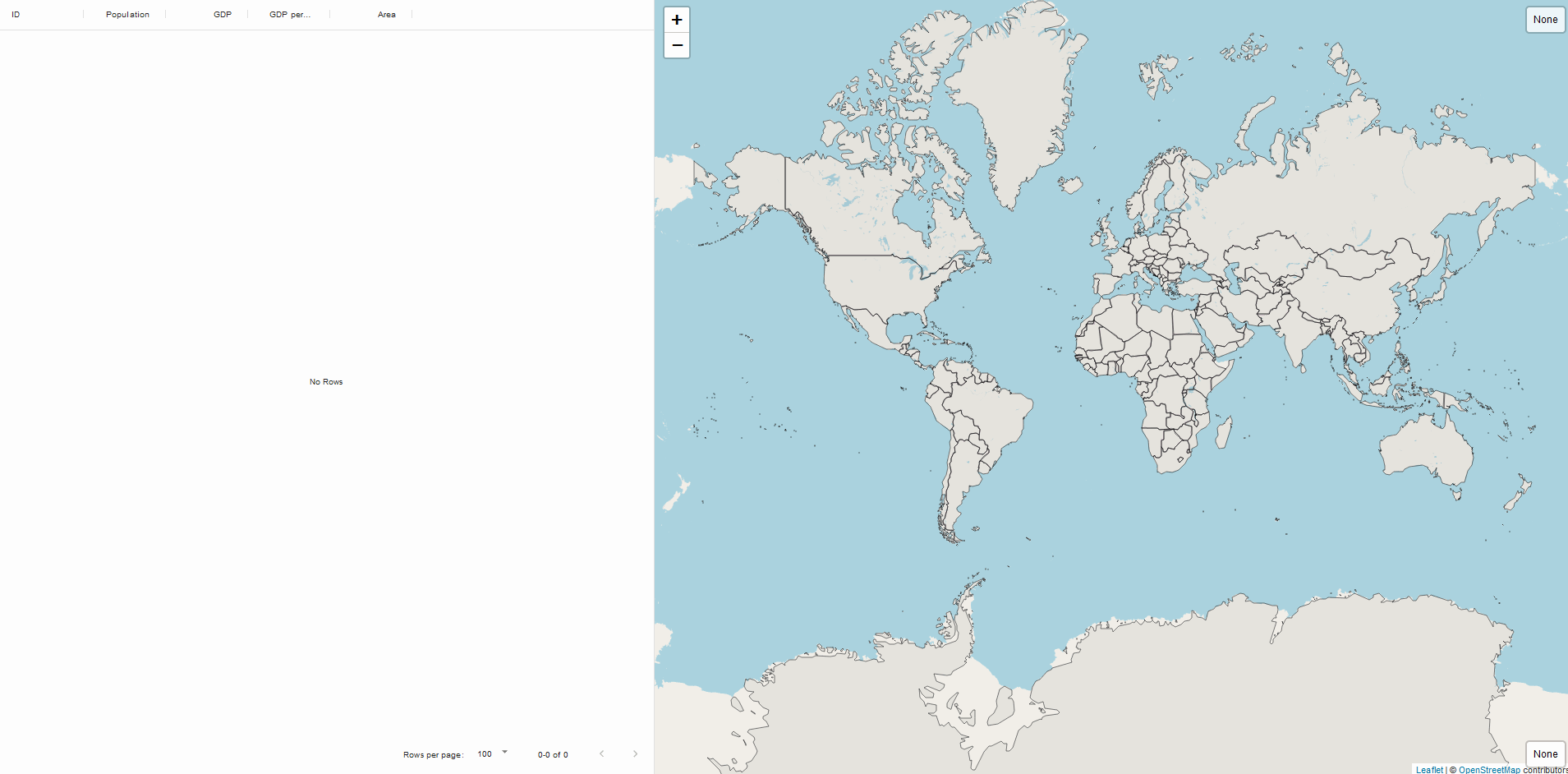The height and width of the screenshot is (774, 1568).
Task: Go to the previous table page
Action: click(x=602, y=753)
